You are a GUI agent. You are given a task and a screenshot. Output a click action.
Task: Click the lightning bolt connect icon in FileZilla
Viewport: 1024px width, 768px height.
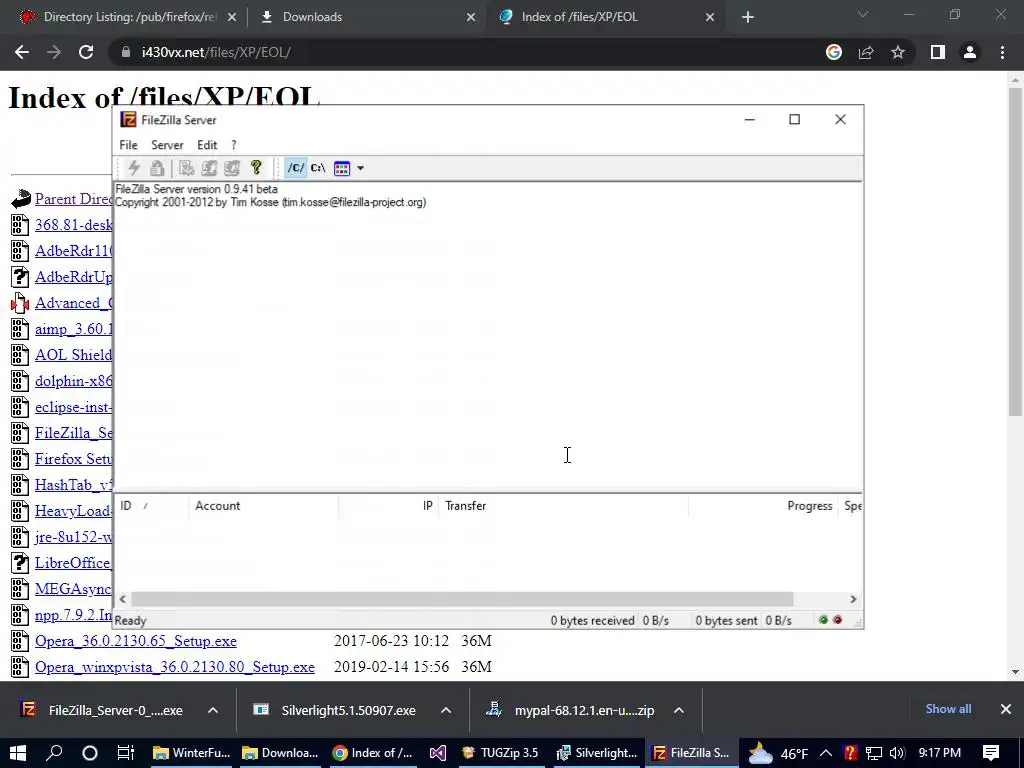click(134, 168)
